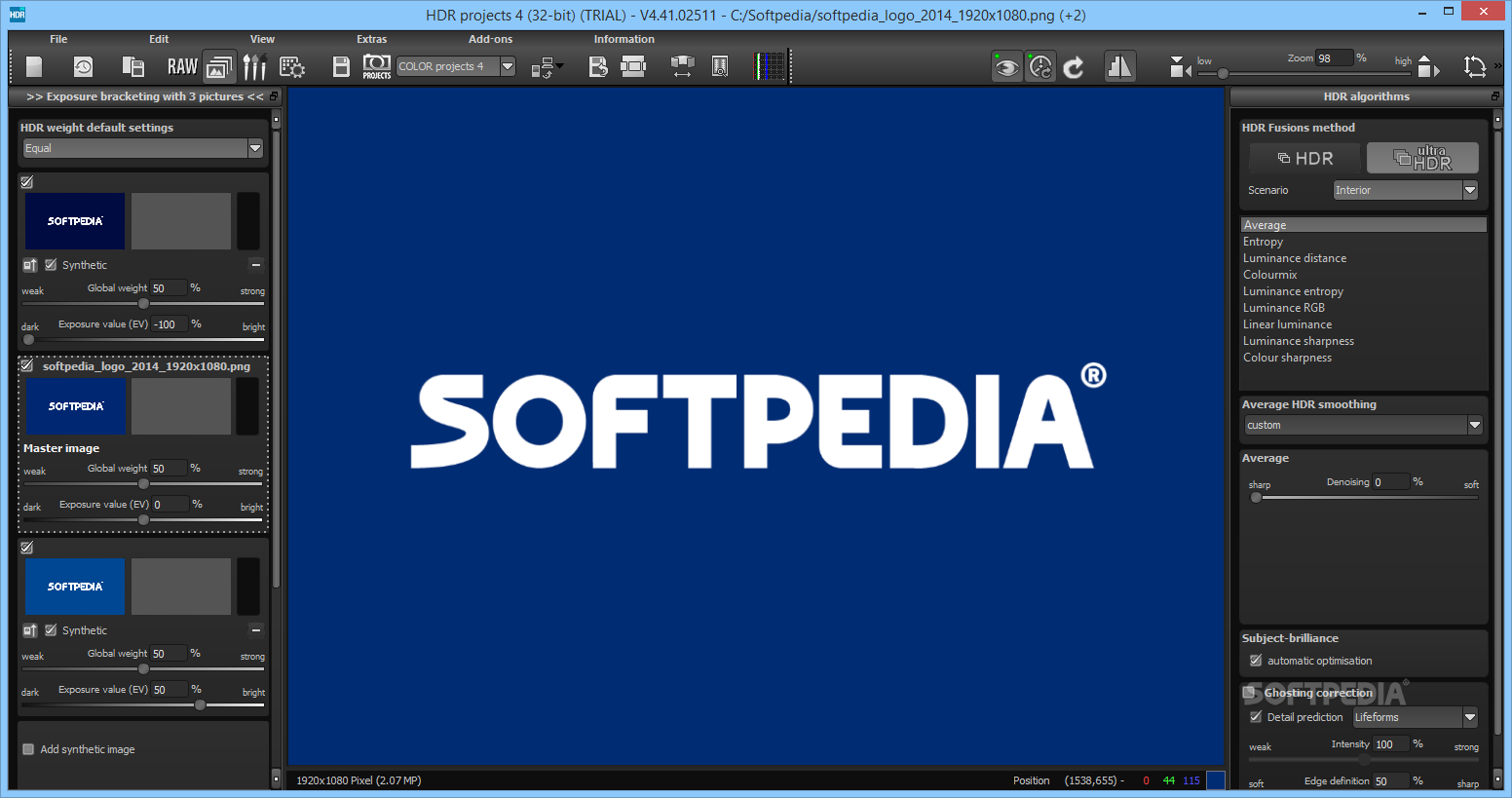Select Colour sharpness algorithm
Image resolution: width=1512 pixels, height=798 pixels.
1363,358
